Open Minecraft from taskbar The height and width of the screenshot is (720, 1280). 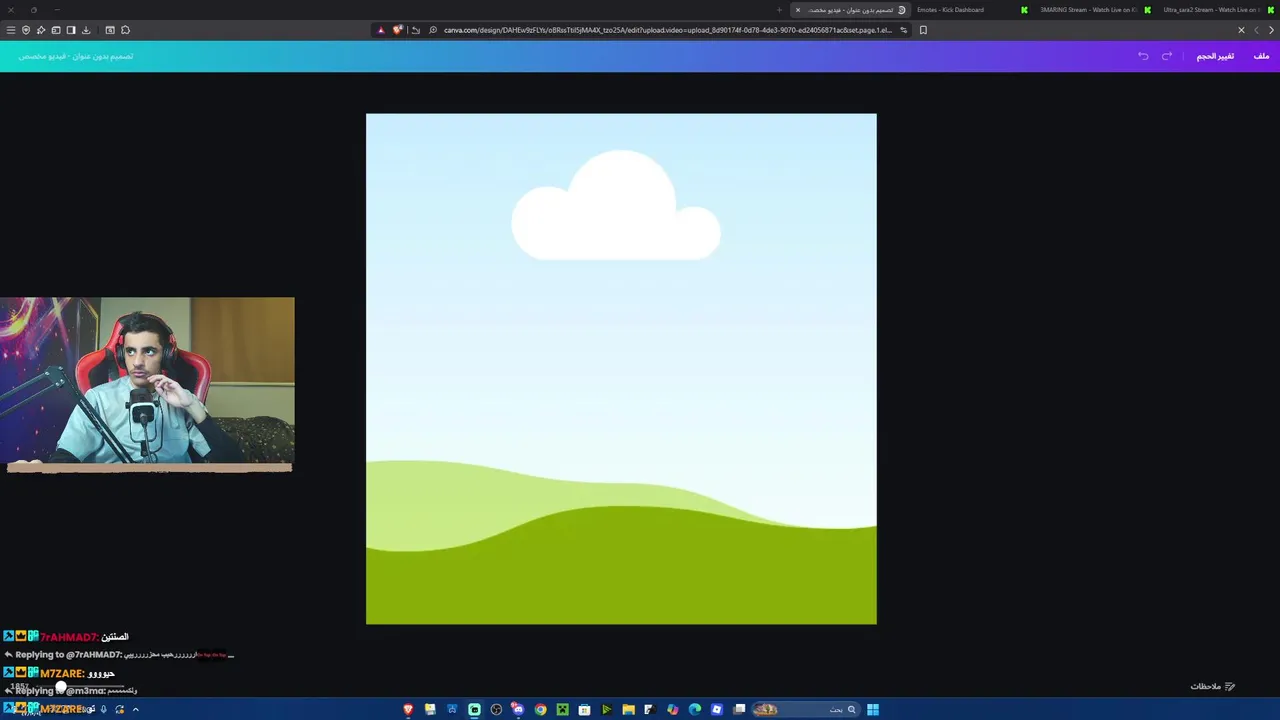(563, 710)
